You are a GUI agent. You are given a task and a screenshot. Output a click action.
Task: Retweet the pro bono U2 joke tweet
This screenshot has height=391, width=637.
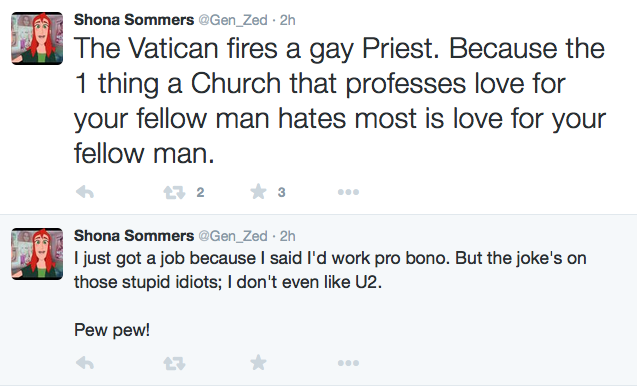pos(174,363)
